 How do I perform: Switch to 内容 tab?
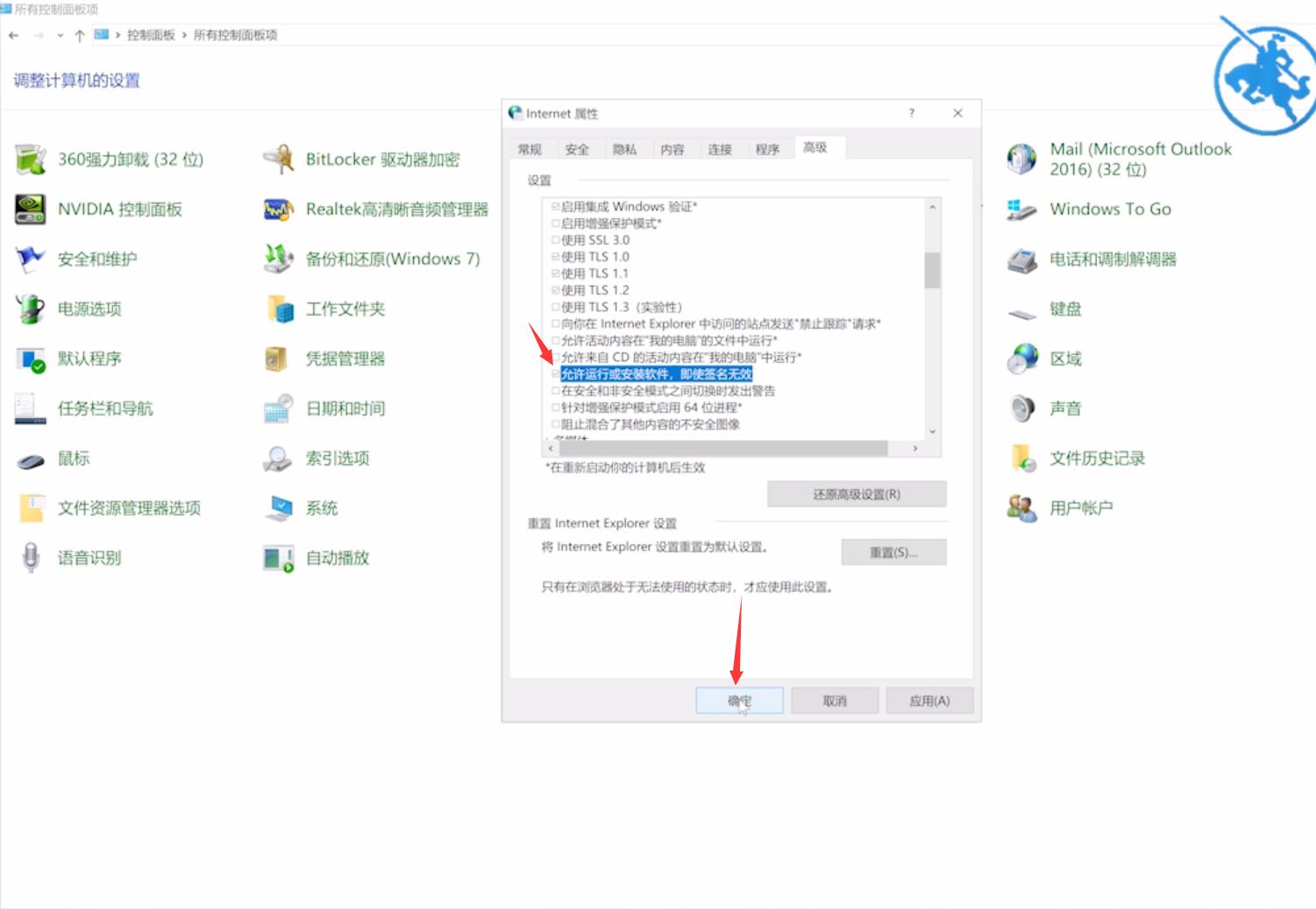tap(672, 149)
